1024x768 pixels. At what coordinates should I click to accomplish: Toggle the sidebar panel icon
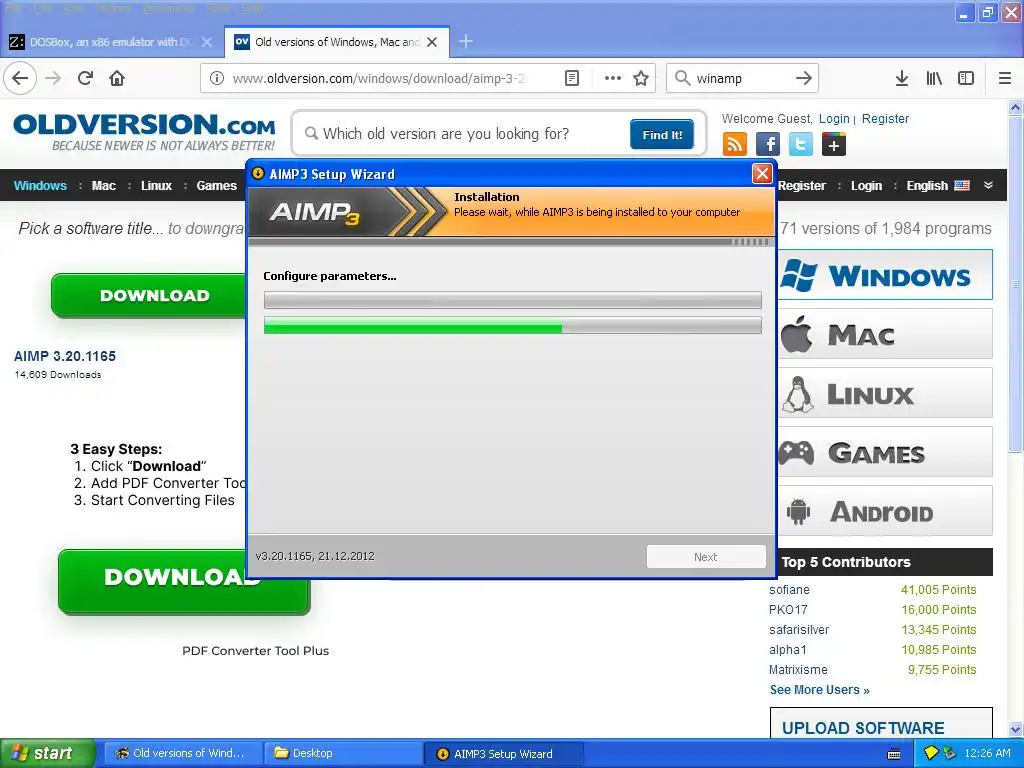pos(966,78)
